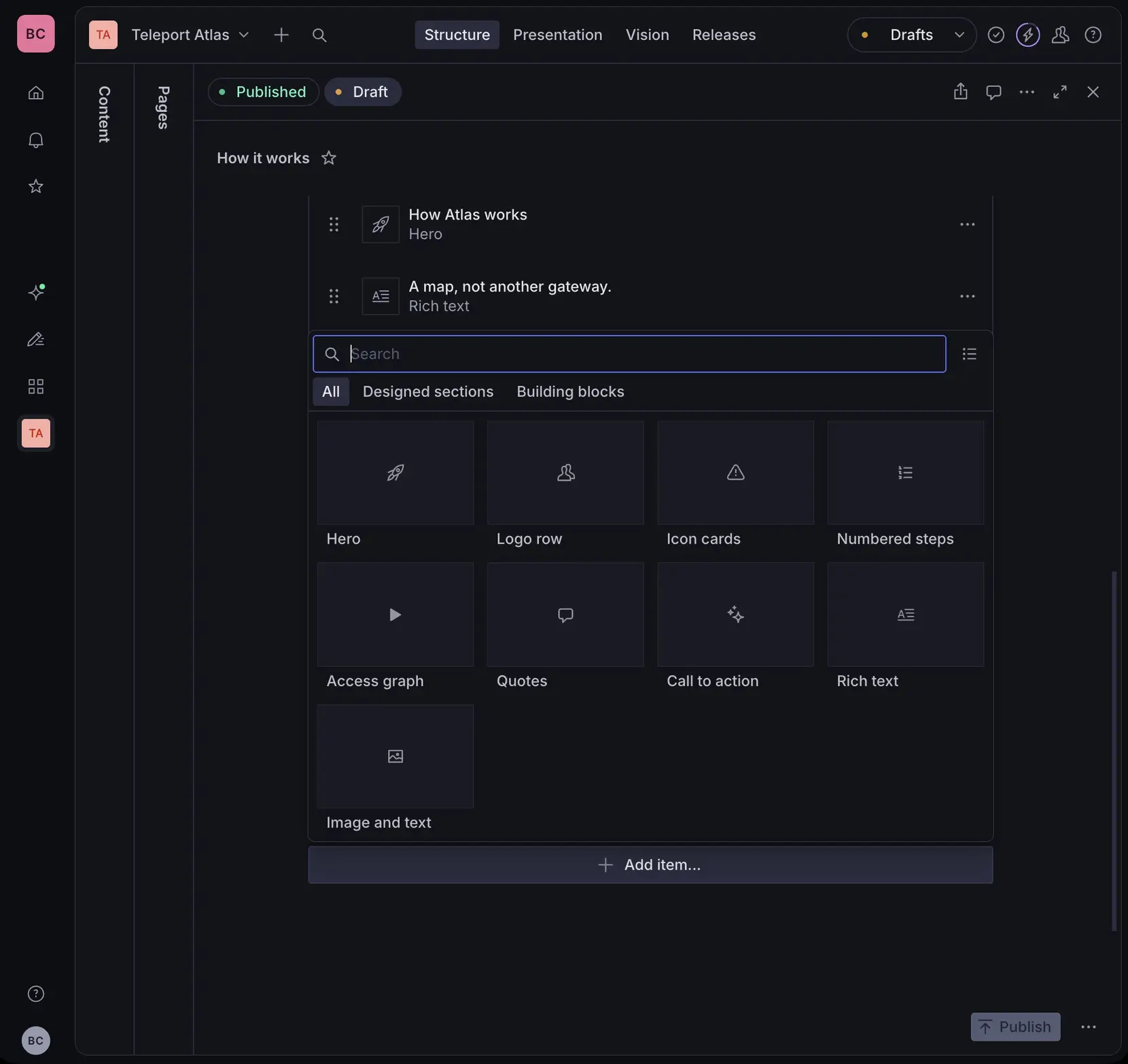This screenshot has width=1128, height=1064.
Task: Open comments icon in document header
Action: click(993, 92)
